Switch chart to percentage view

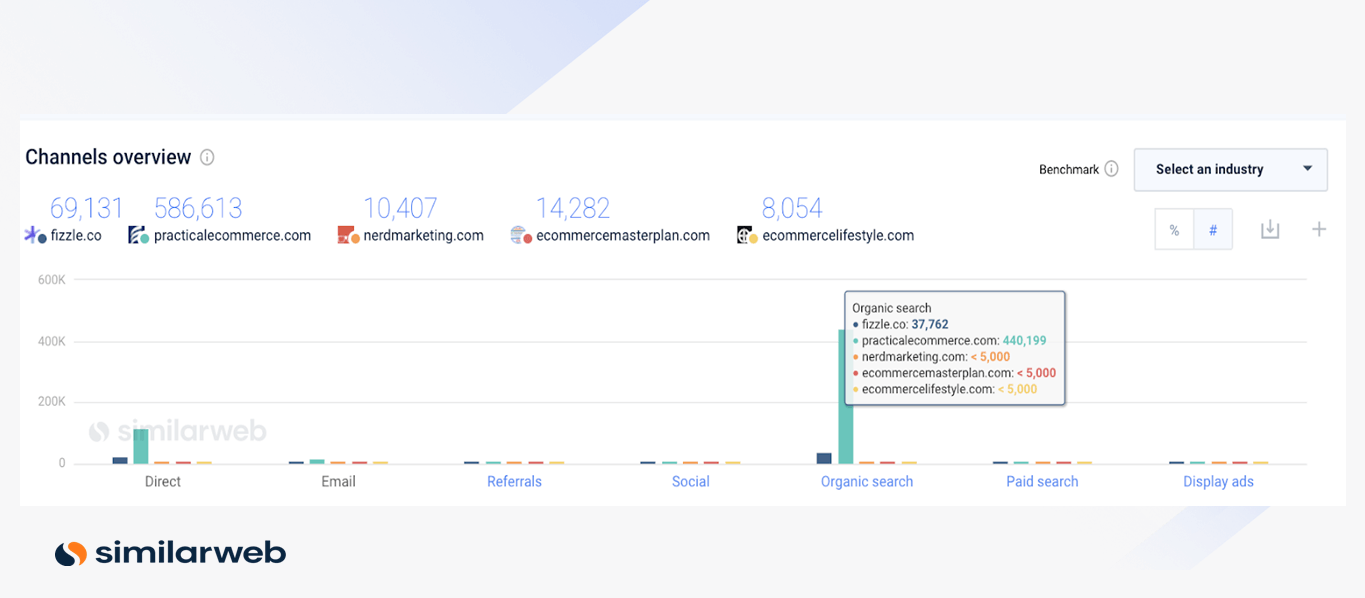[1174, 230]
